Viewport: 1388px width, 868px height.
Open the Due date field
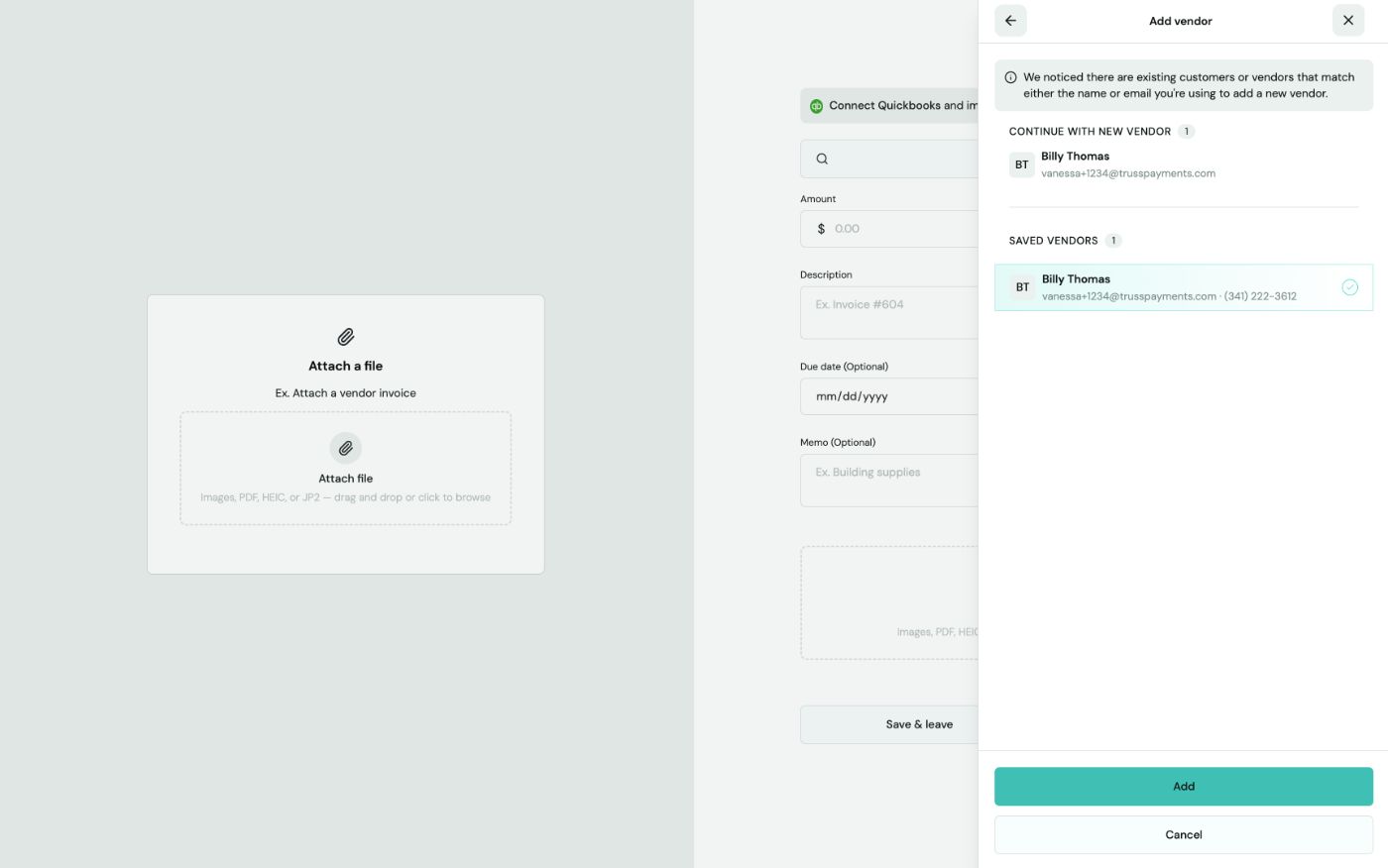(x=889, y=396)
